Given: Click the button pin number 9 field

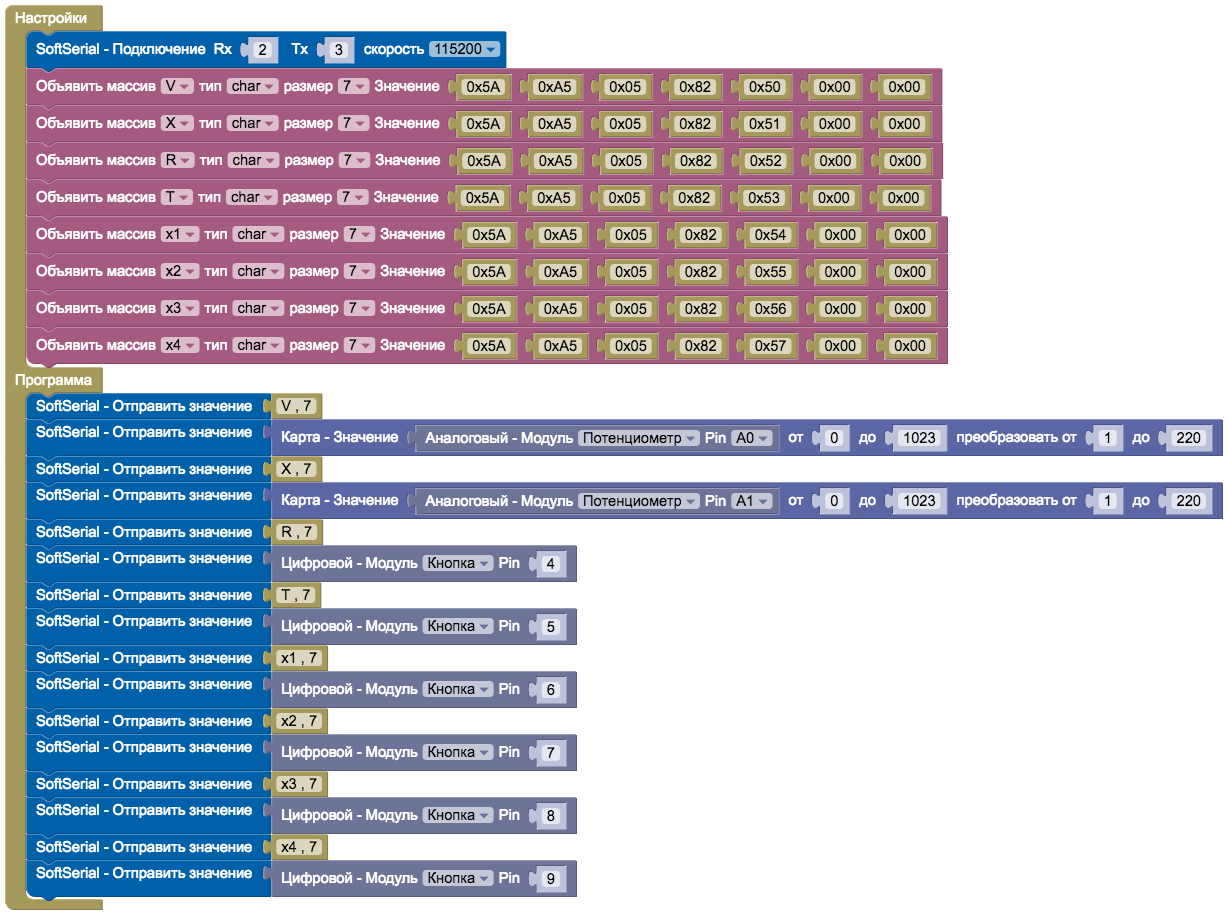Looking at the screenshot, I should click(x=550, y=880).
